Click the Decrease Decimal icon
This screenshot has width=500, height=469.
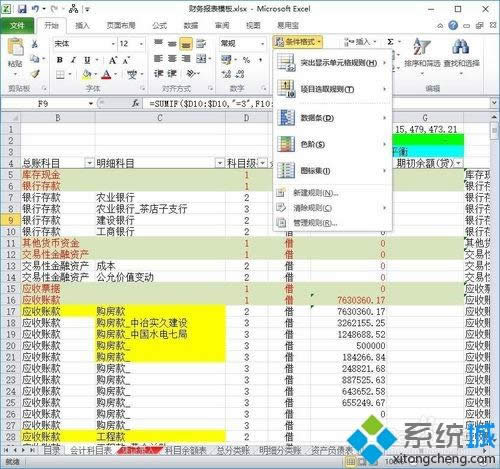pos(240,74)
